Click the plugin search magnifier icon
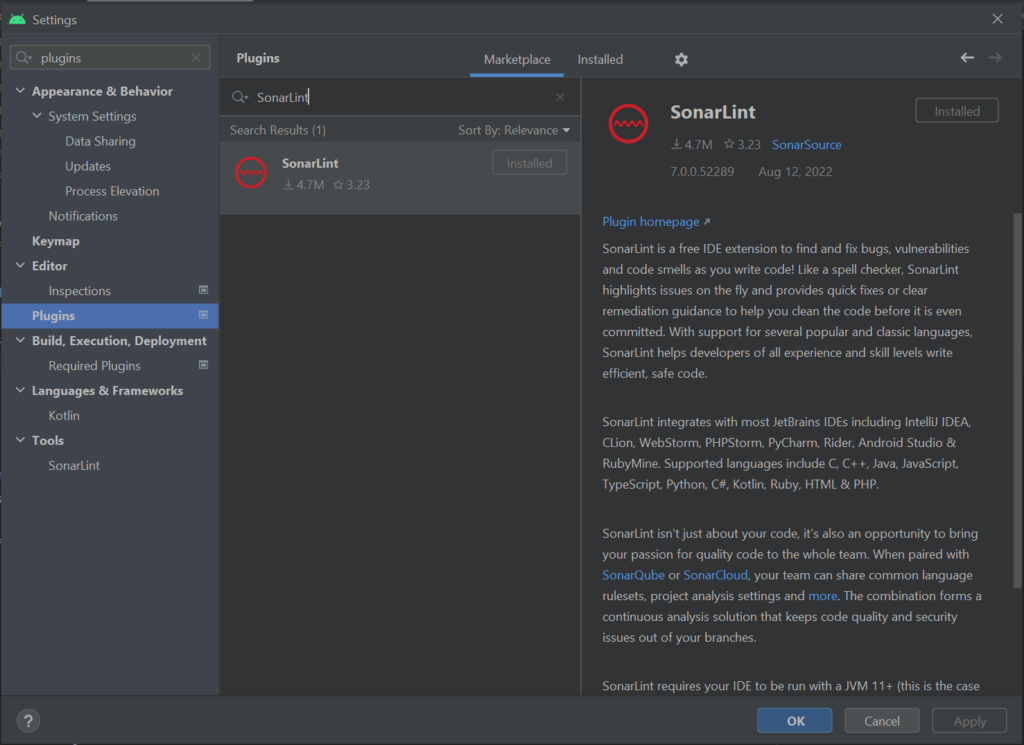Image resolution: width=1024 pixels, height=745 pixels. coord(240,97)
